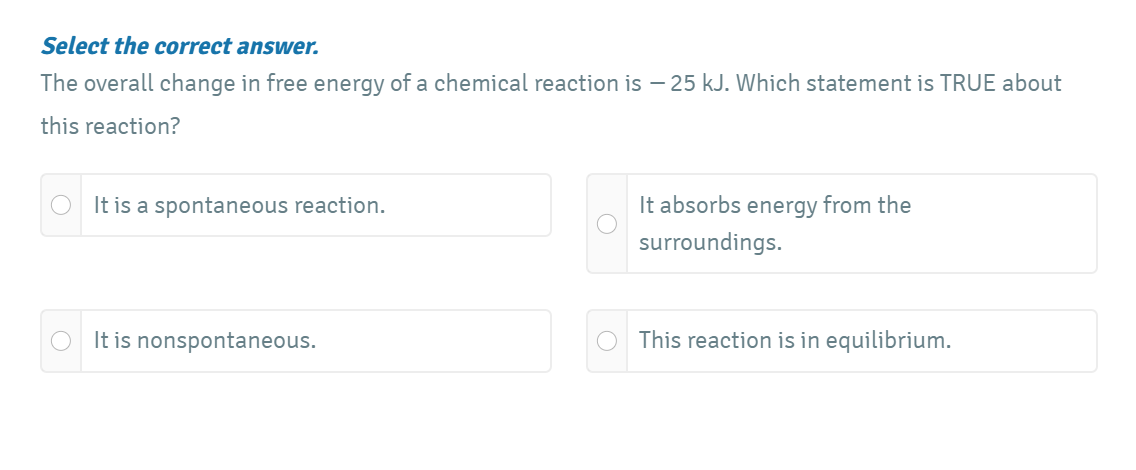This screenshot has width=1136, height=470.
Task: Select the "It is a spontaneous reaction" radio button
Action: tap(61, 205)
